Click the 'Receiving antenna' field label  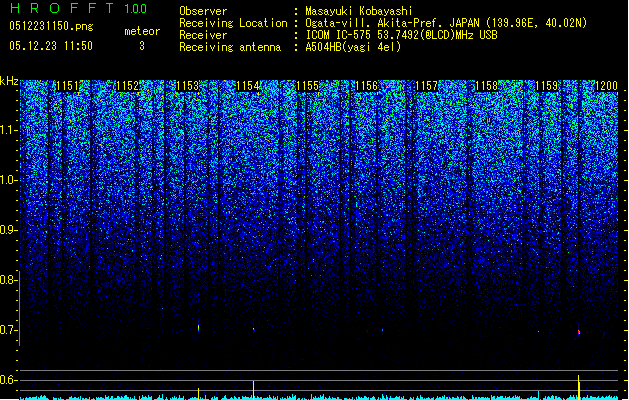(230, 47)
